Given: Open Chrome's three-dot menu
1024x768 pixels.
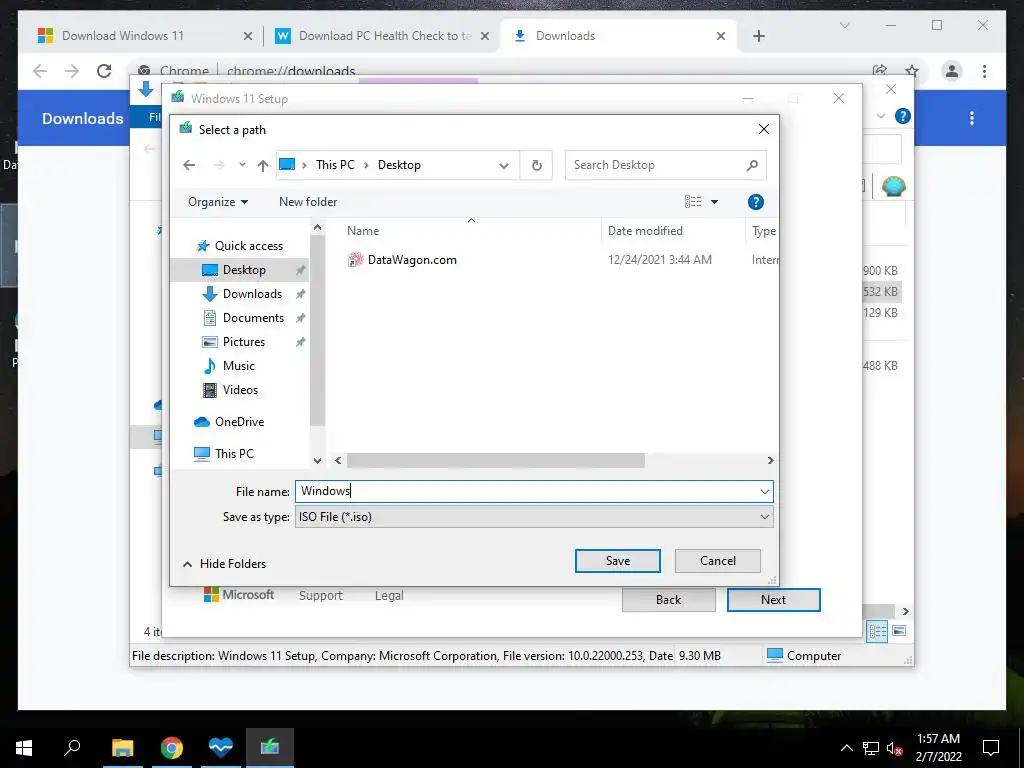Looking at the screenshot, I should click(984, 71).
